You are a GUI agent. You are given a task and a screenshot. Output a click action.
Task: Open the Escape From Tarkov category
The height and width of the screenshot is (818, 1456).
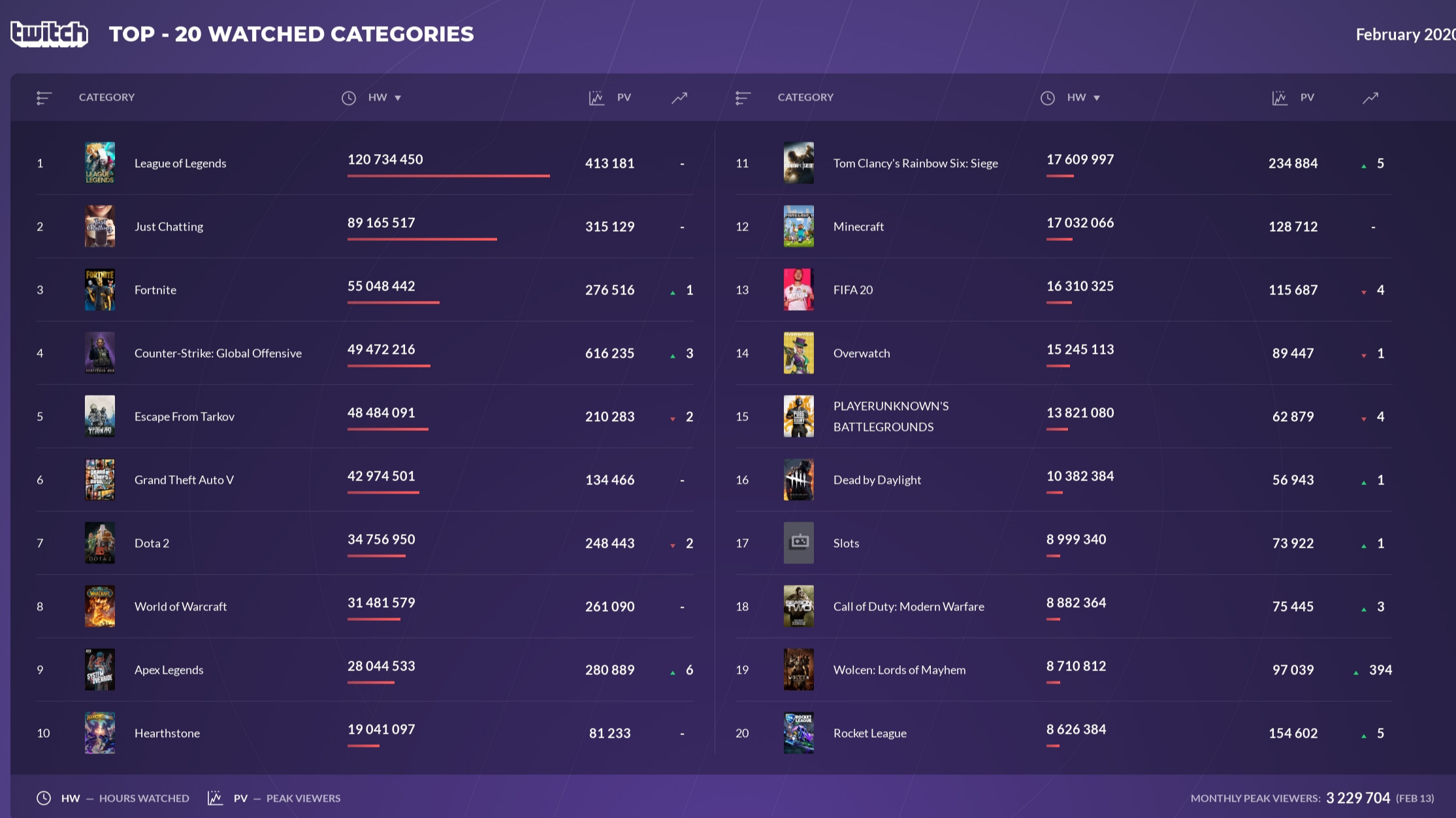[184, 417]
